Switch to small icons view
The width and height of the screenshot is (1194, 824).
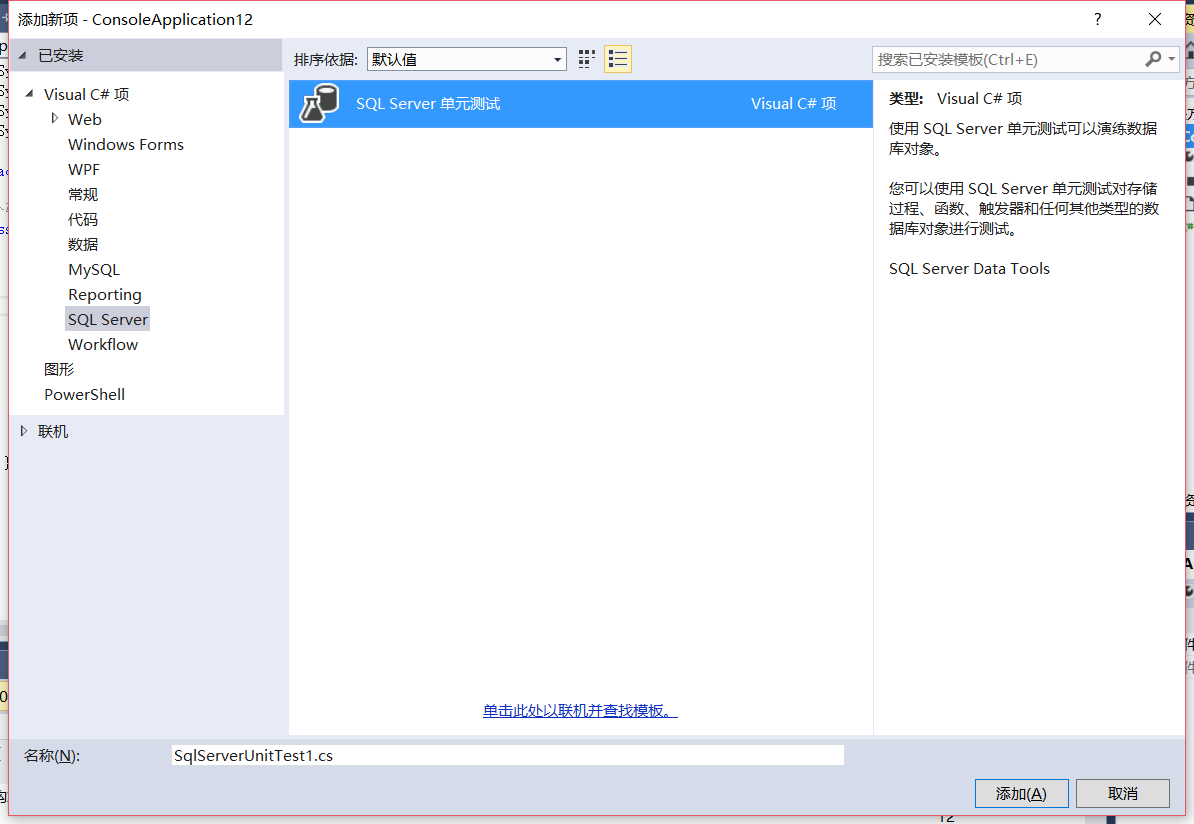tap(586, 59)
